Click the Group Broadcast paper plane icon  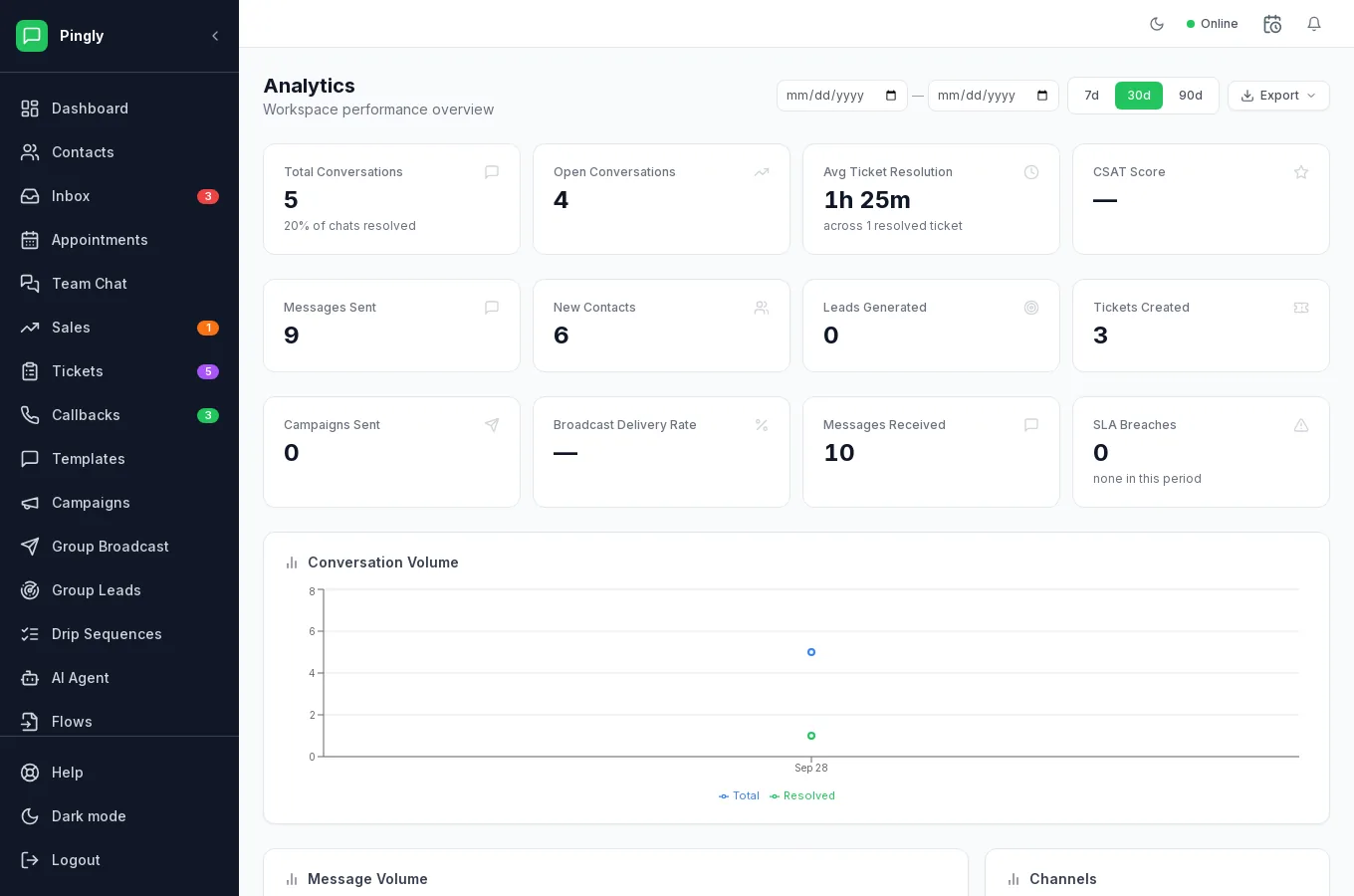(x=31, y=547)
